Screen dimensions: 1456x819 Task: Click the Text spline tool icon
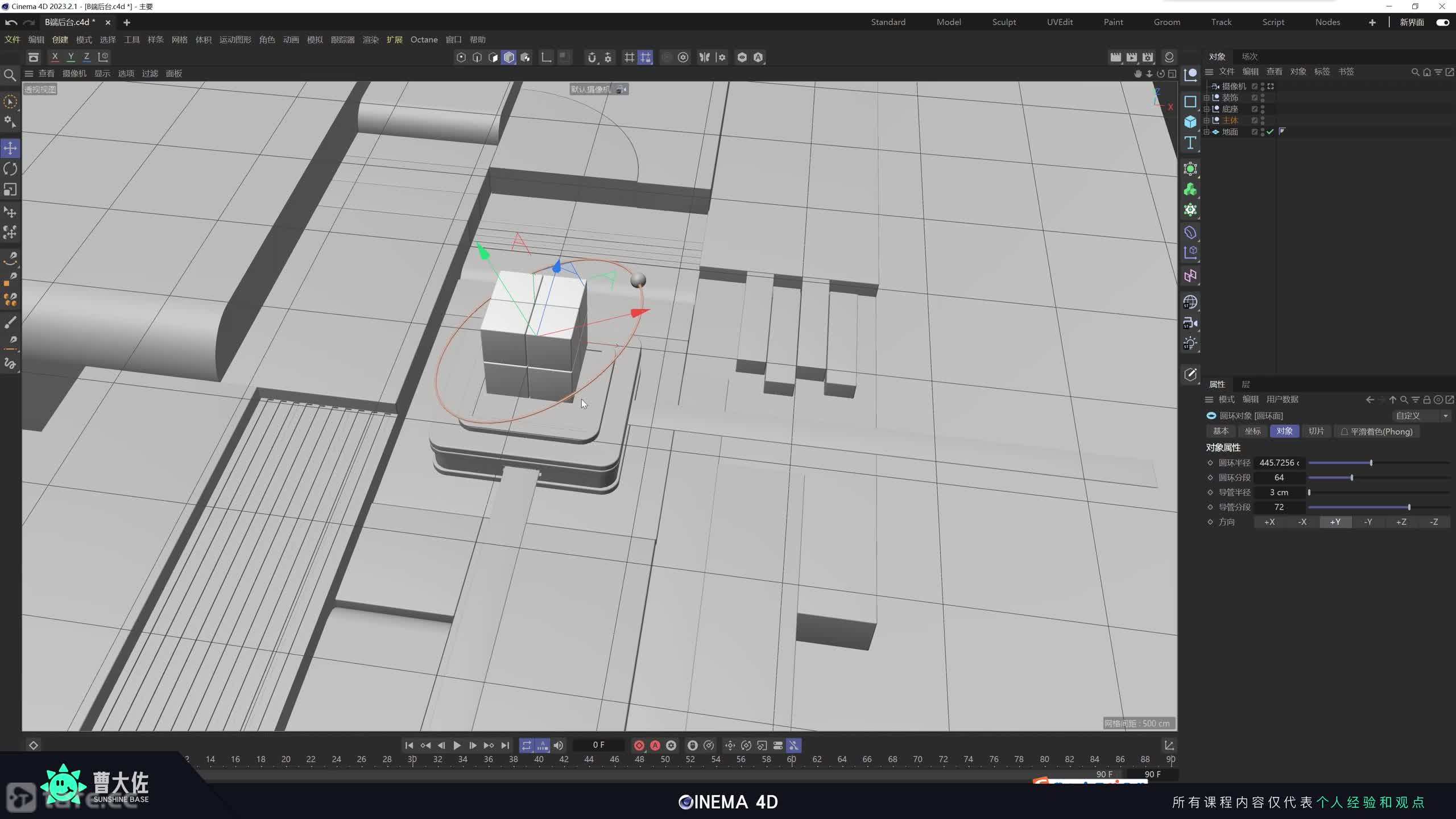point(1190,143)
